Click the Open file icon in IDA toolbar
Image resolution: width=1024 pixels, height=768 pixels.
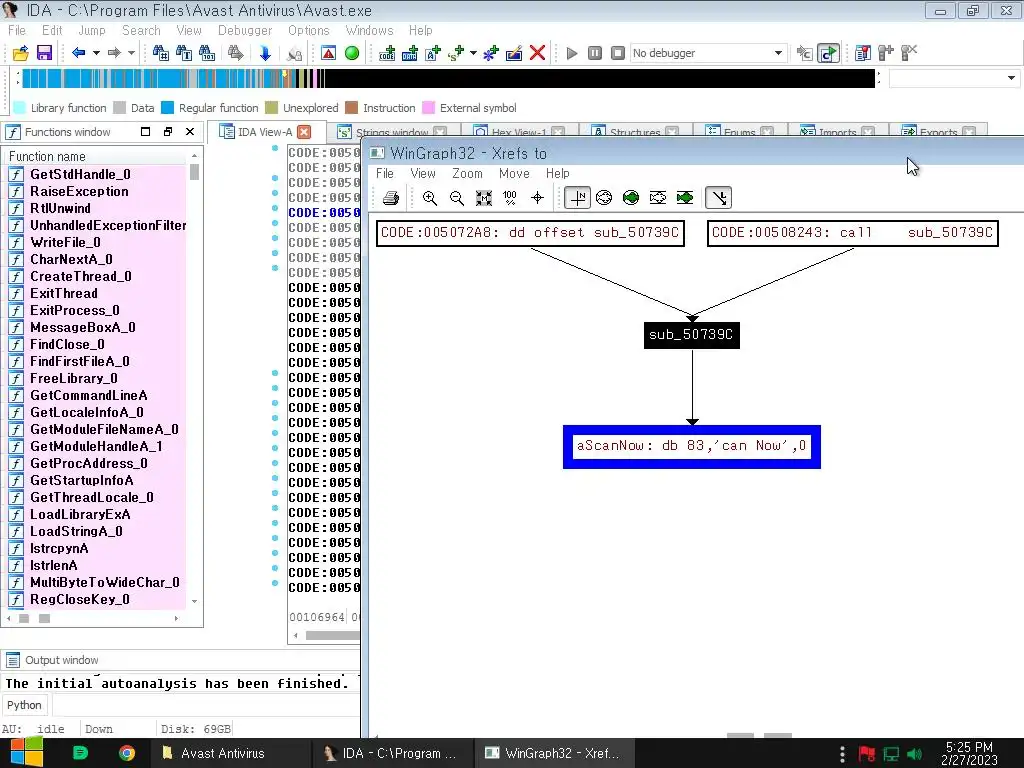pyautogui.click(x=20, y=53)
